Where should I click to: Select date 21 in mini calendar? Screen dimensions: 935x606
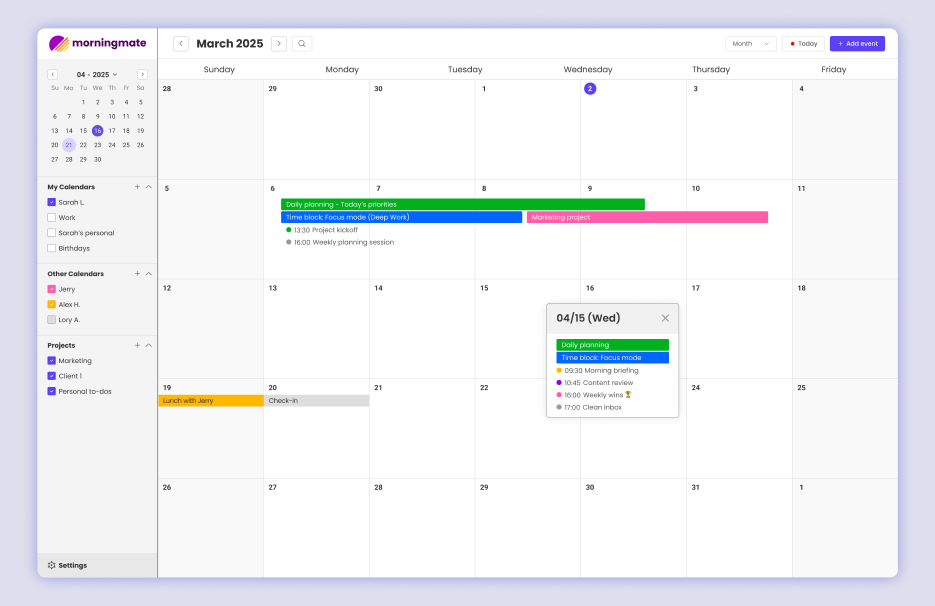pos(69,145)
